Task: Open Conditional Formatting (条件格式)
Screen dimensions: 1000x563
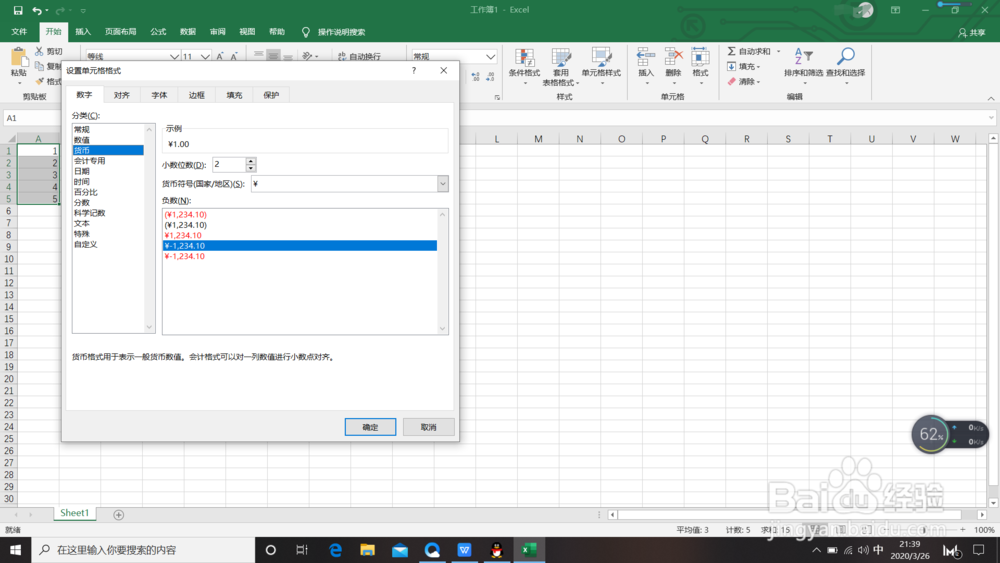Action: pos(524,66)
